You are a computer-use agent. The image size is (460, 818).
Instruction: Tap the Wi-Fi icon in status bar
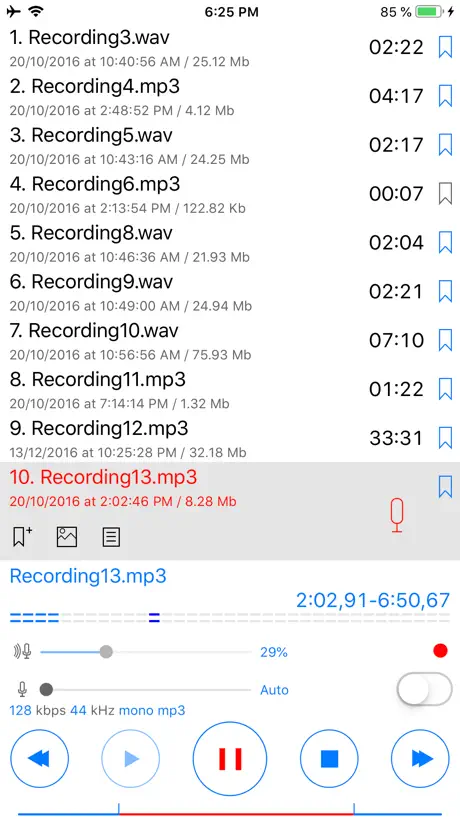coord(36,11)
